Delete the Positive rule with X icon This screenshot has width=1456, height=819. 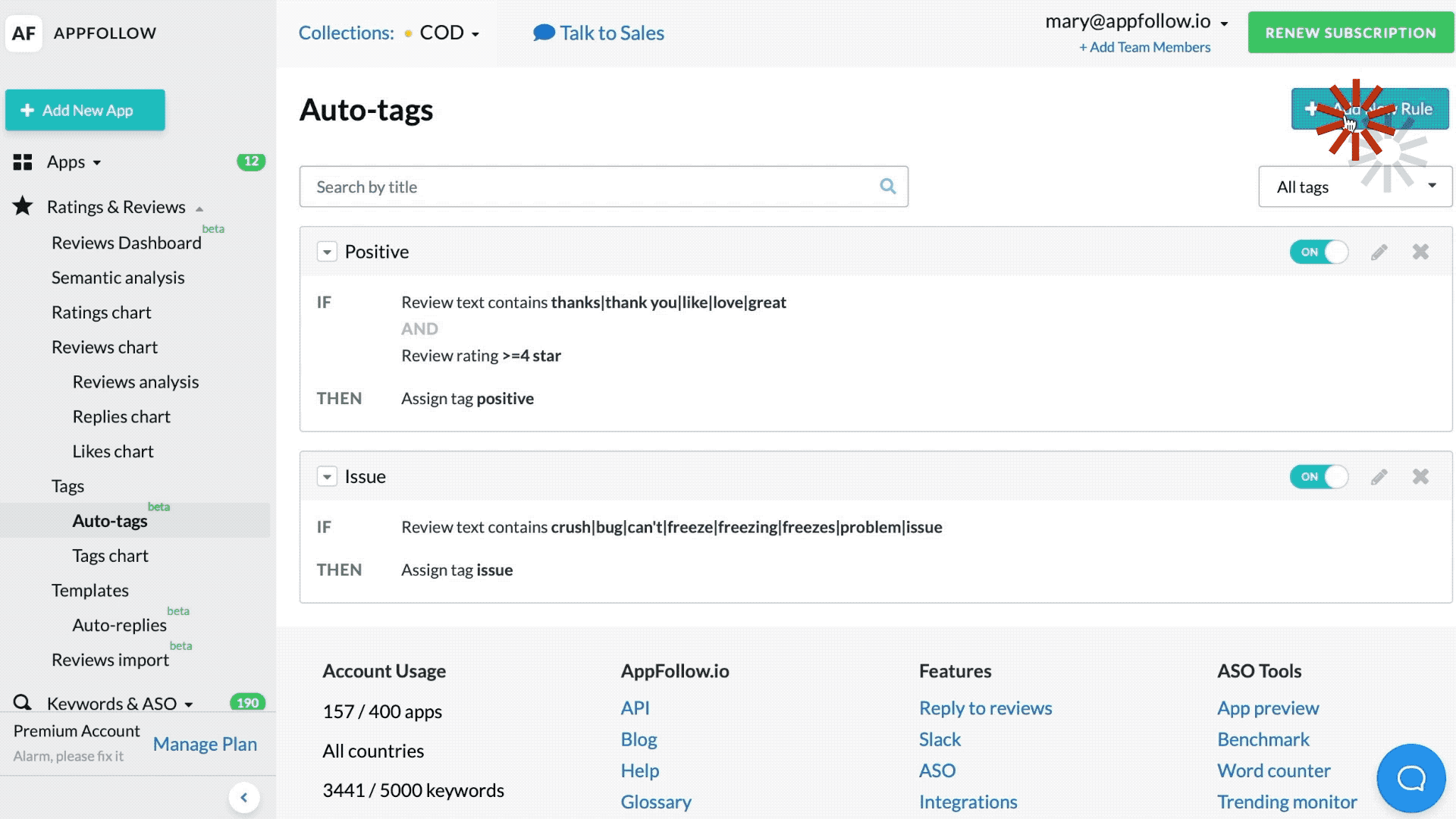coord(1420,252)
